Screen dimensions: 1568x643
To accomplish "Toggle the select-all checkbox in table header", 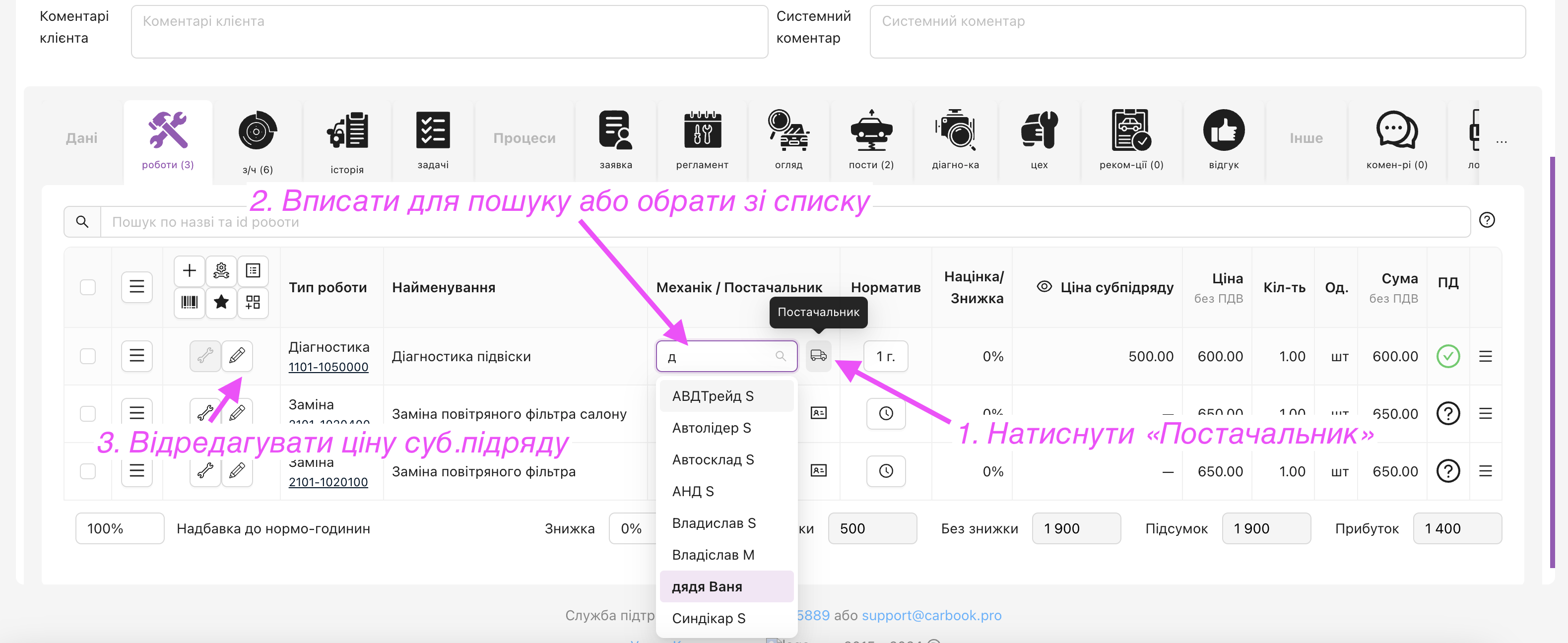I will (x=88, y=287).
